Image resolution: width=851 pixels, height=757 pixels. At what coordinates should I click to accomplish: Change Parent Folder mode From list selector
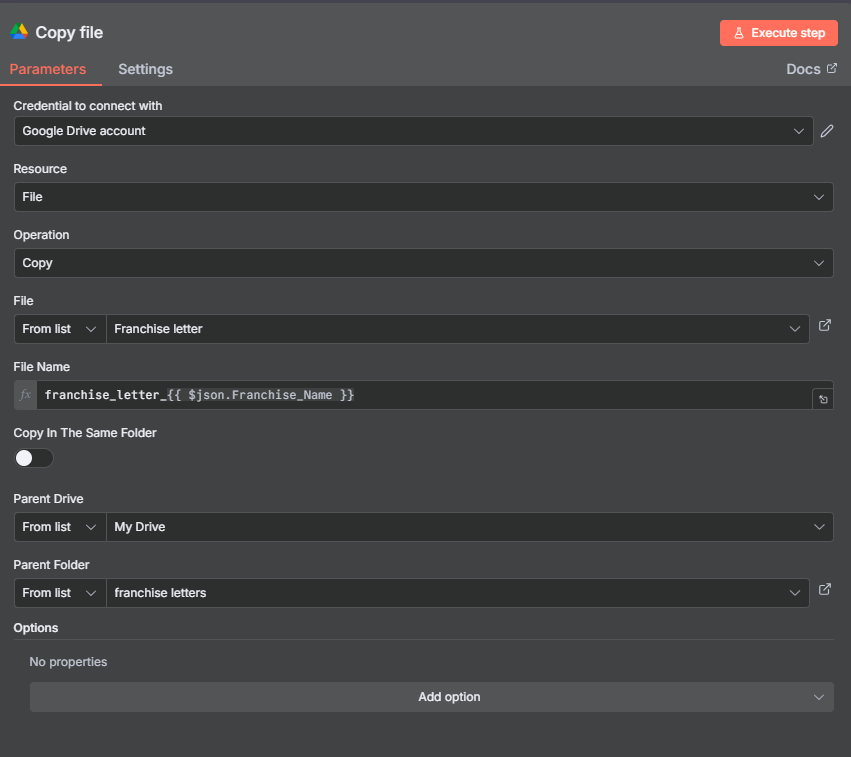tap(60, 593)
